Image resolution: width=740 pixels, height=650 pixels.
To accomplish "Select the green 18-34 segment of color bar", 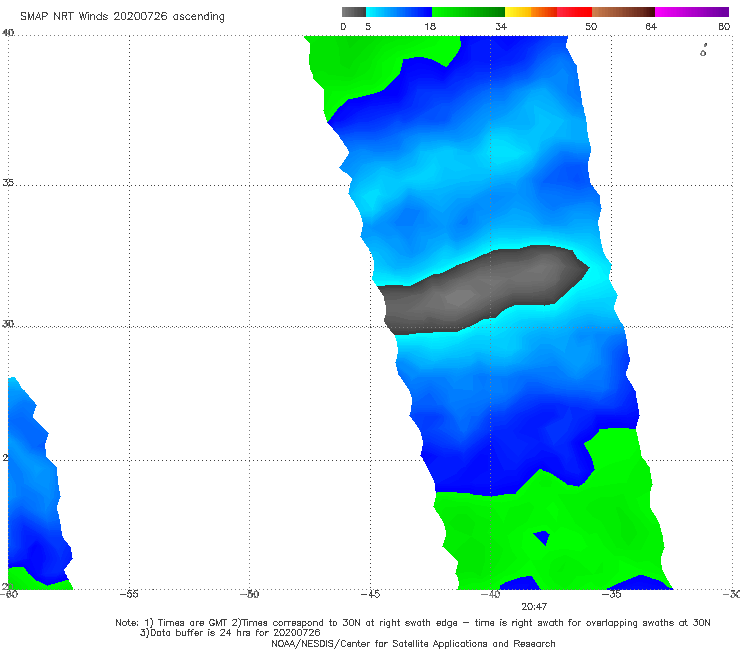I will [468, 12].
